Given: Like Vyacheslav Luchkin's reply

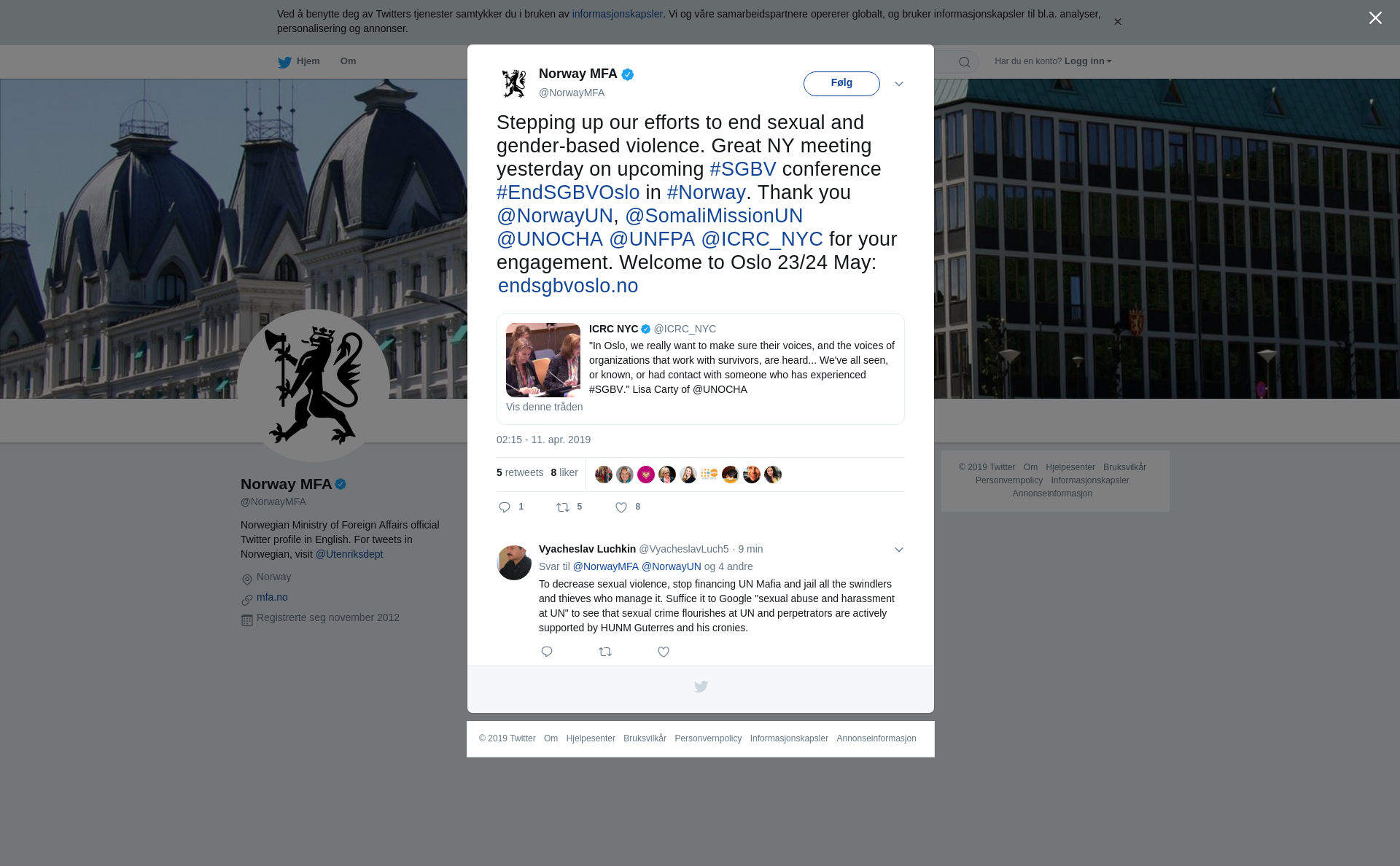Looking at the screenshot, I should [664, 652].
